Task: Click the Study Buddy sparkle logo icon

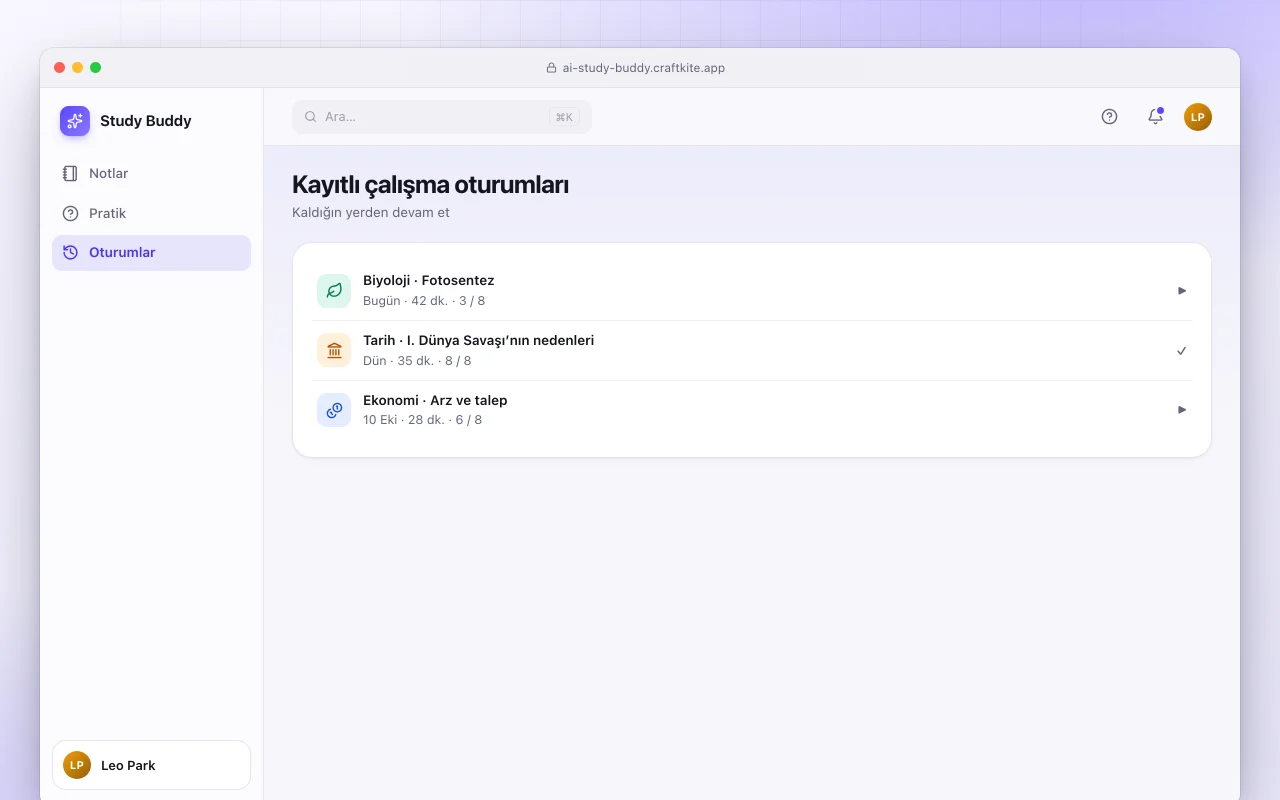Action: (x=75, y=121)
